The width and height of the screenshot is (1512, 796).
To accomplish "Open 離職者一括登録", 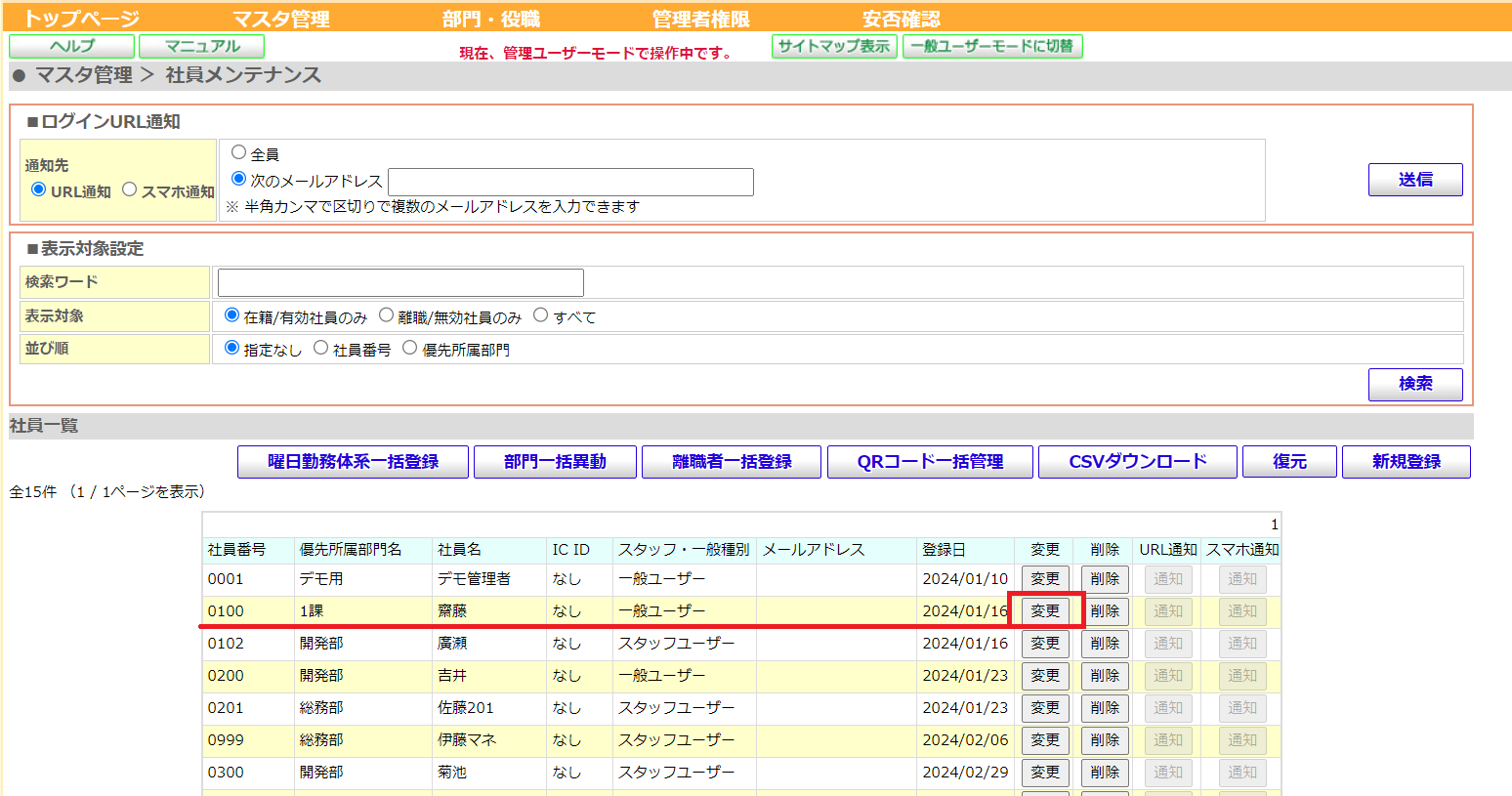I will [x=732, y=462].
